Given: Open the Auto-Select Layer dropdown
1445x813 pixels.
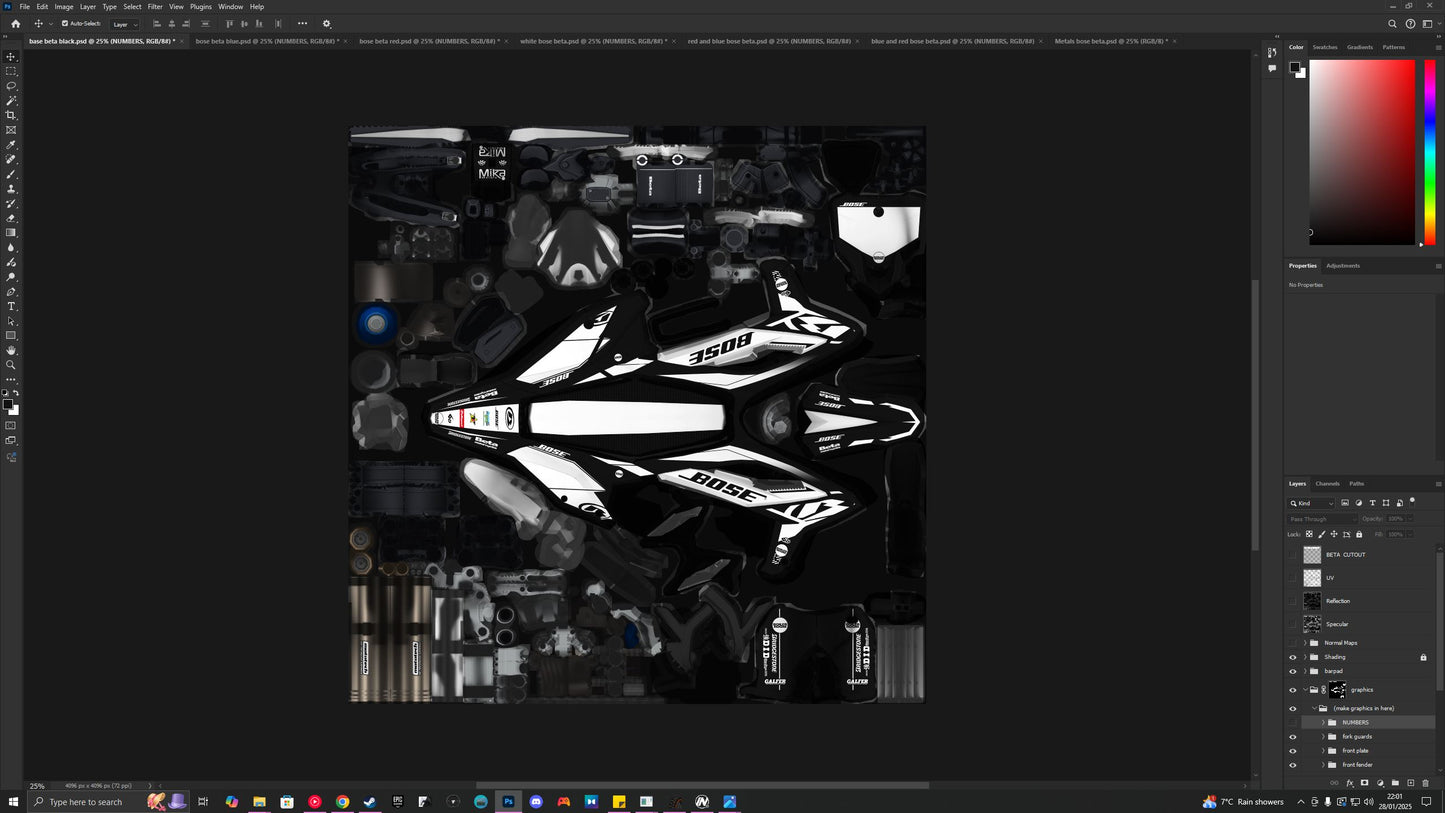Looking at the screenshot, I should tap(125, 24).
